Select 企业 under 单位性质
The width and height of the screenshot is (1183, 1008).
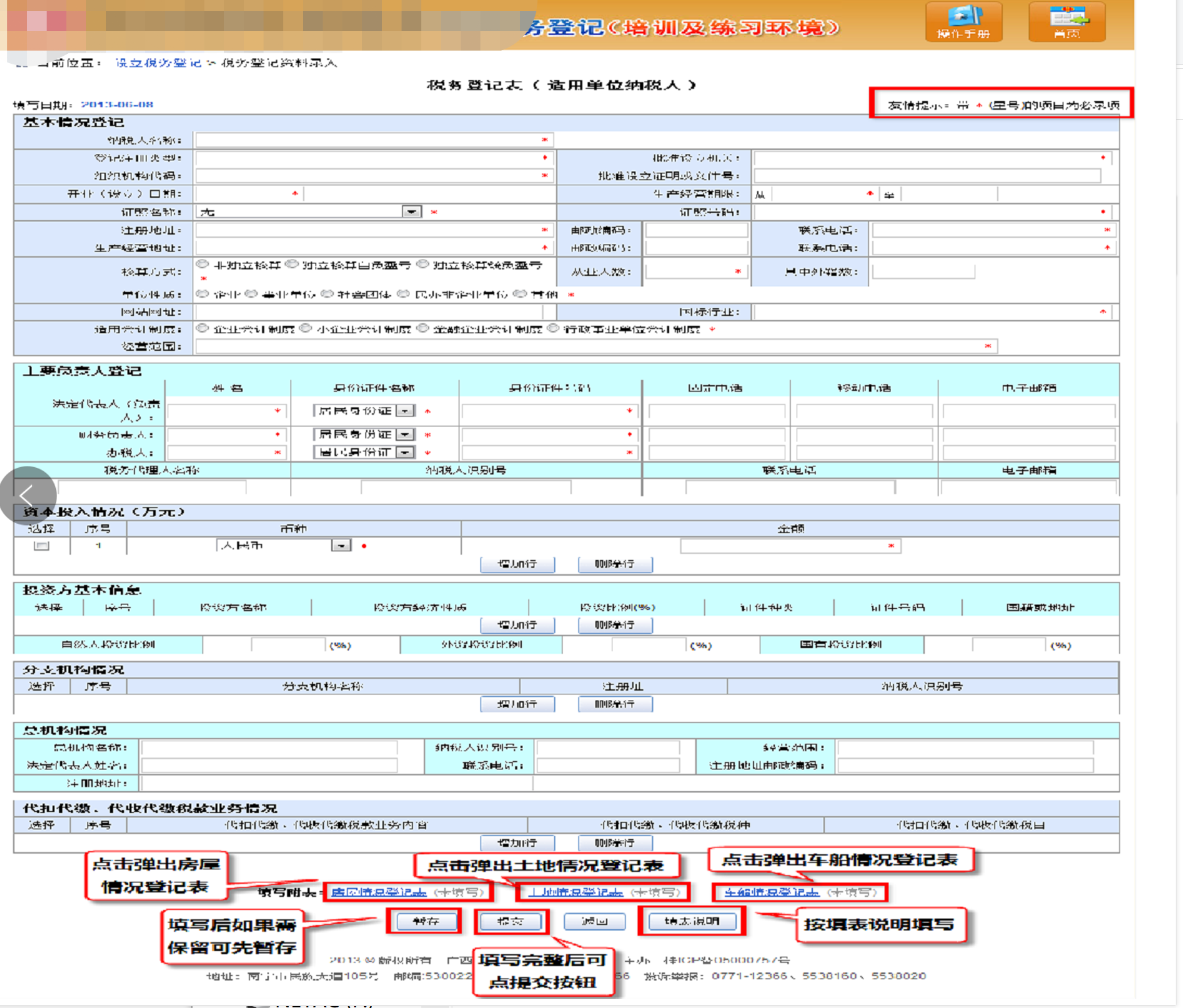click(202, 294)
